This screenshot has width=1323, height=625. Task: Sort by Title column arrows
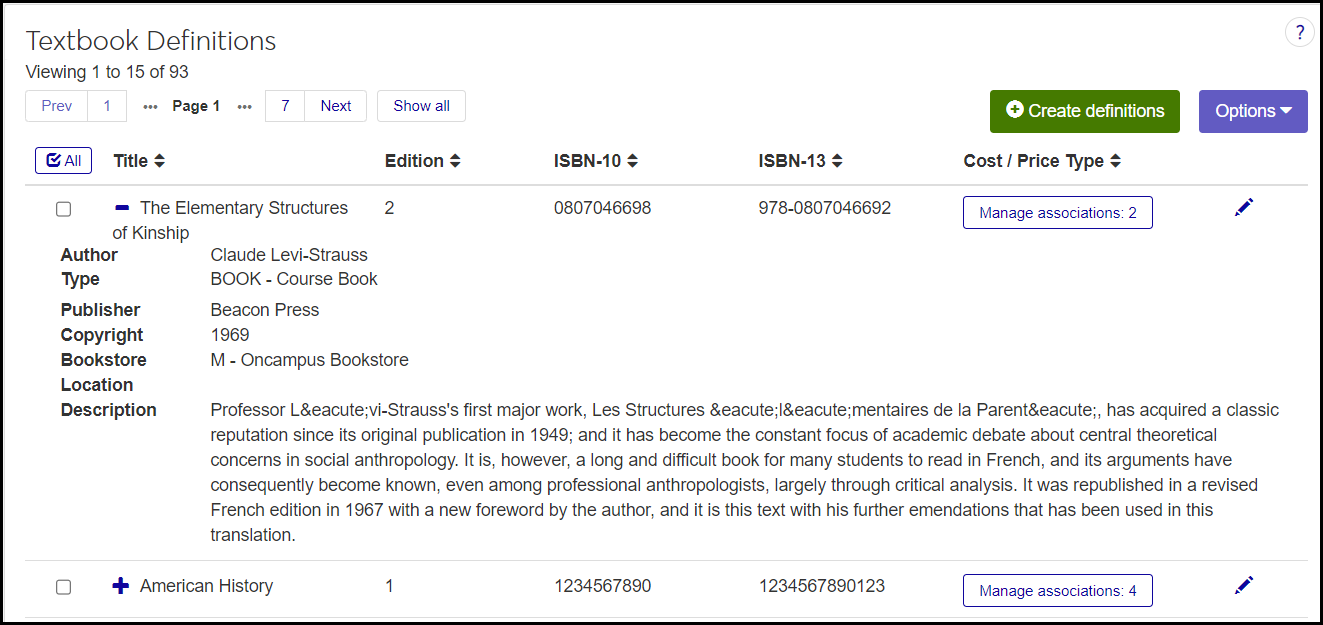[x=159, y=161]
